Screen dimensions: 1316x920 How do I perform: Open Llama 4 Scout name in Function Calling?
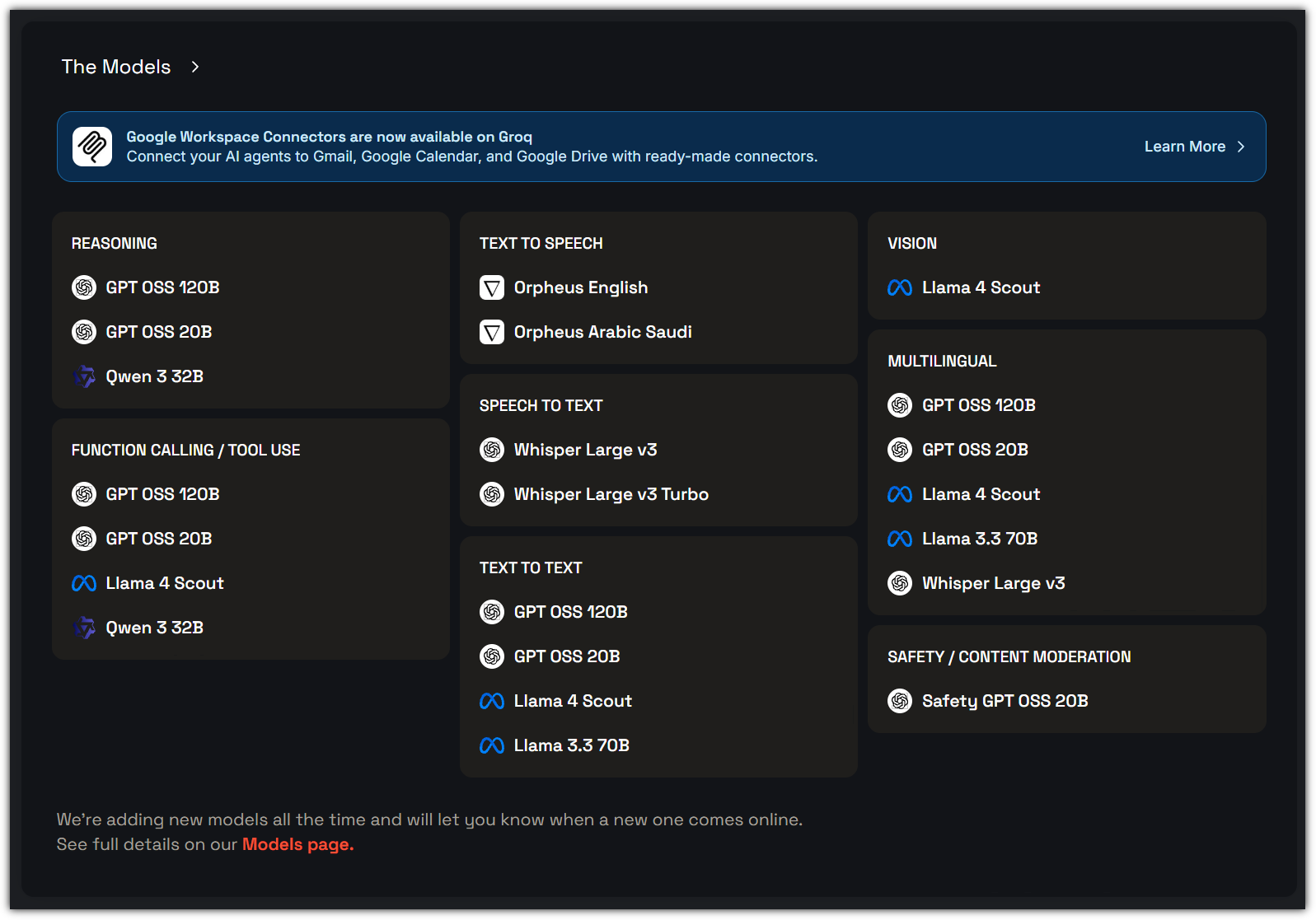[x=165, y=583]
